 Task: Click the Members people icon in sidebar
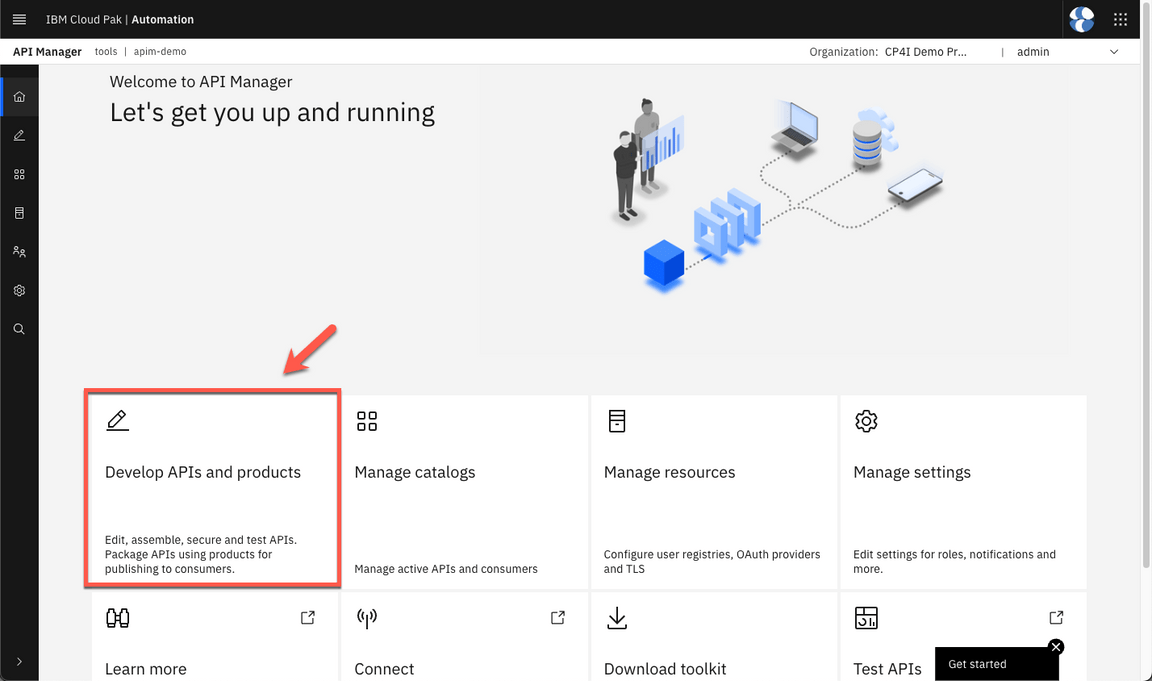click(x=19, y=252)
